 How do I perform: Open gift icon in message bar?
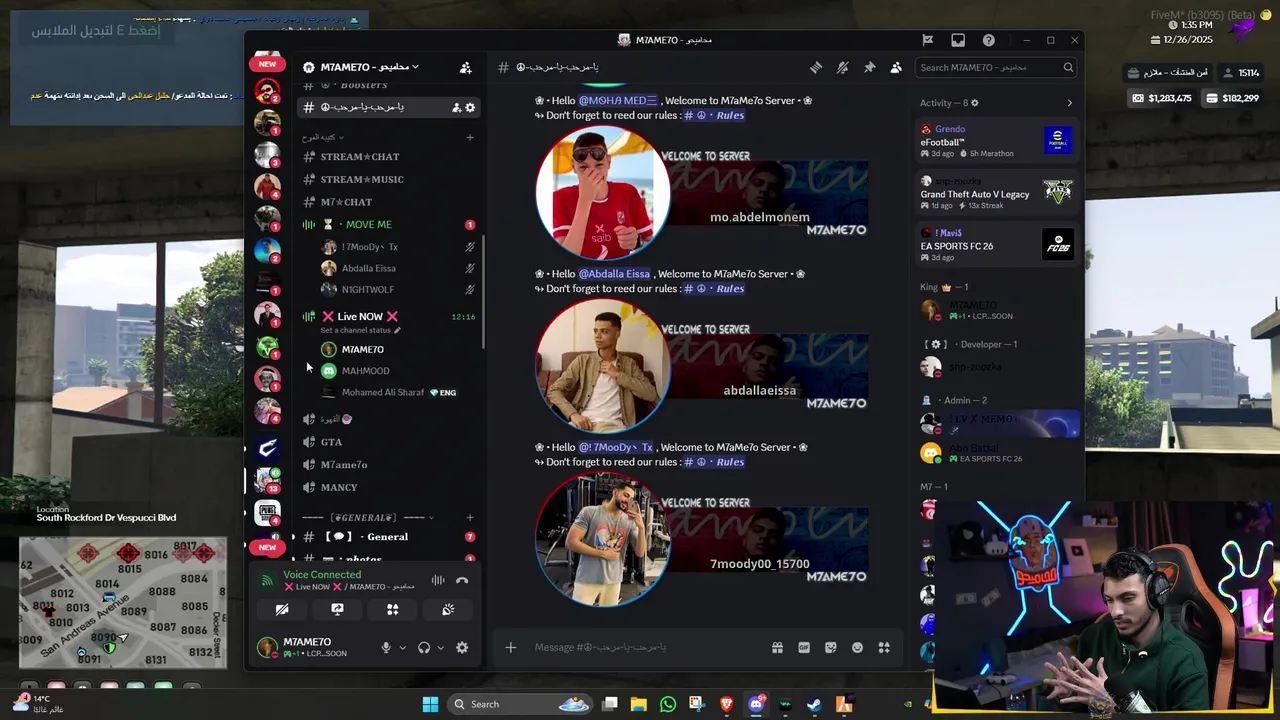point(777,647)
